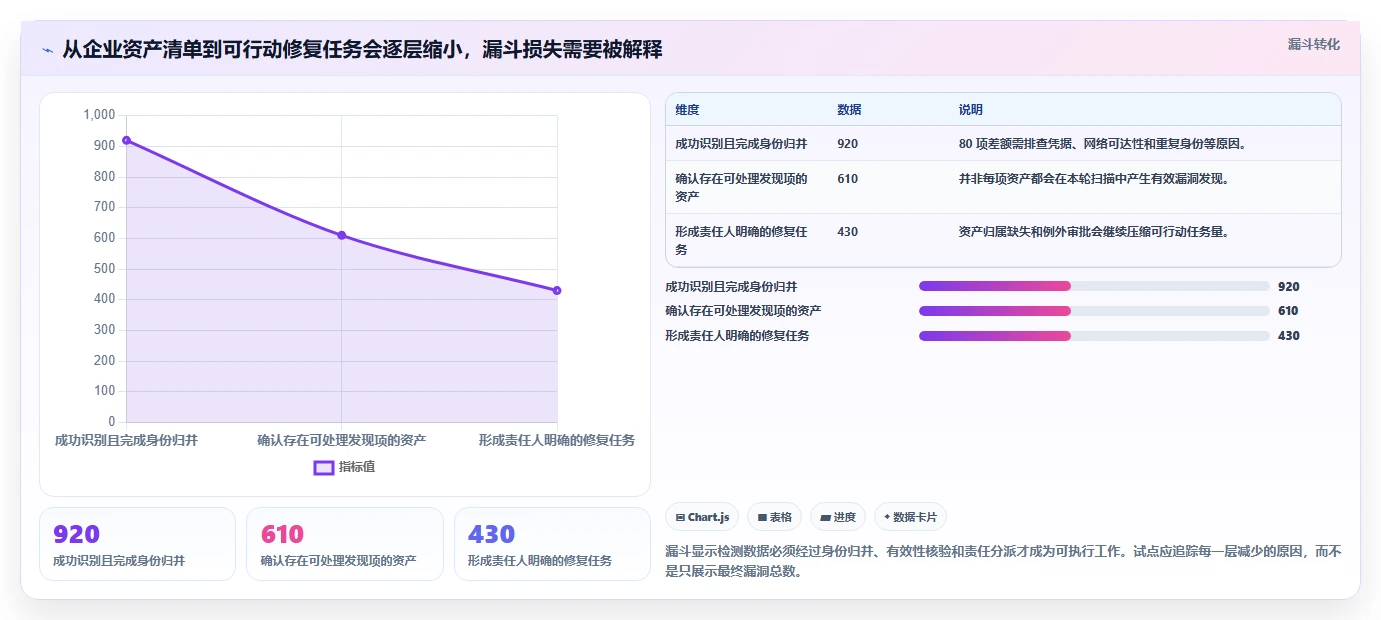Image resolution: width=1381 pixels, height=620 pixels.
Task: Click the 漏斗转化 tag label
Action: click(x=1313, y=44)
